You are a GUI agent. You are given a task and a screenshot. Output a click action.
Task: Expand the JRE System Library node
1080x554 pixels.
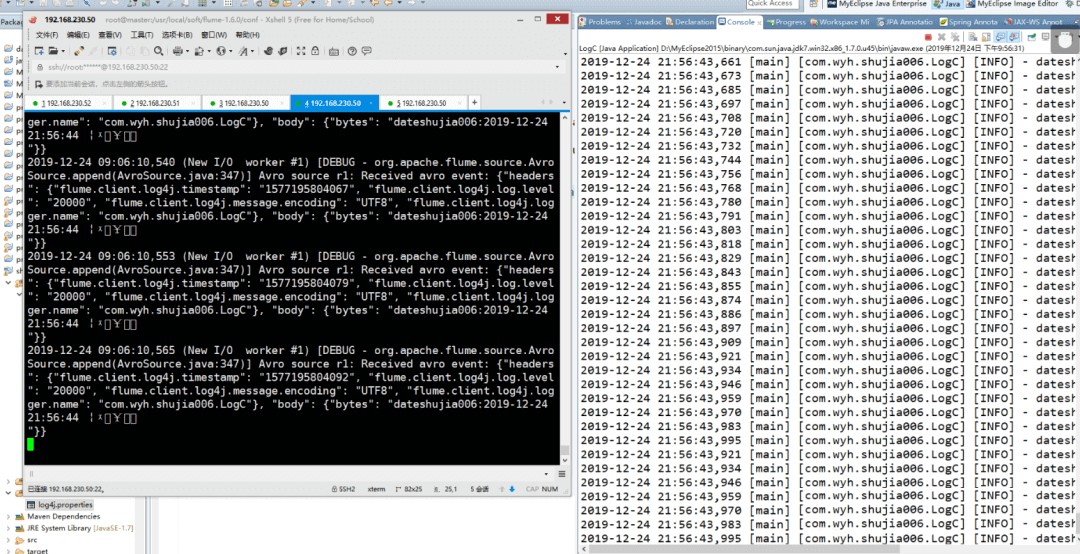pyautogui.click(x=10, y=528)
